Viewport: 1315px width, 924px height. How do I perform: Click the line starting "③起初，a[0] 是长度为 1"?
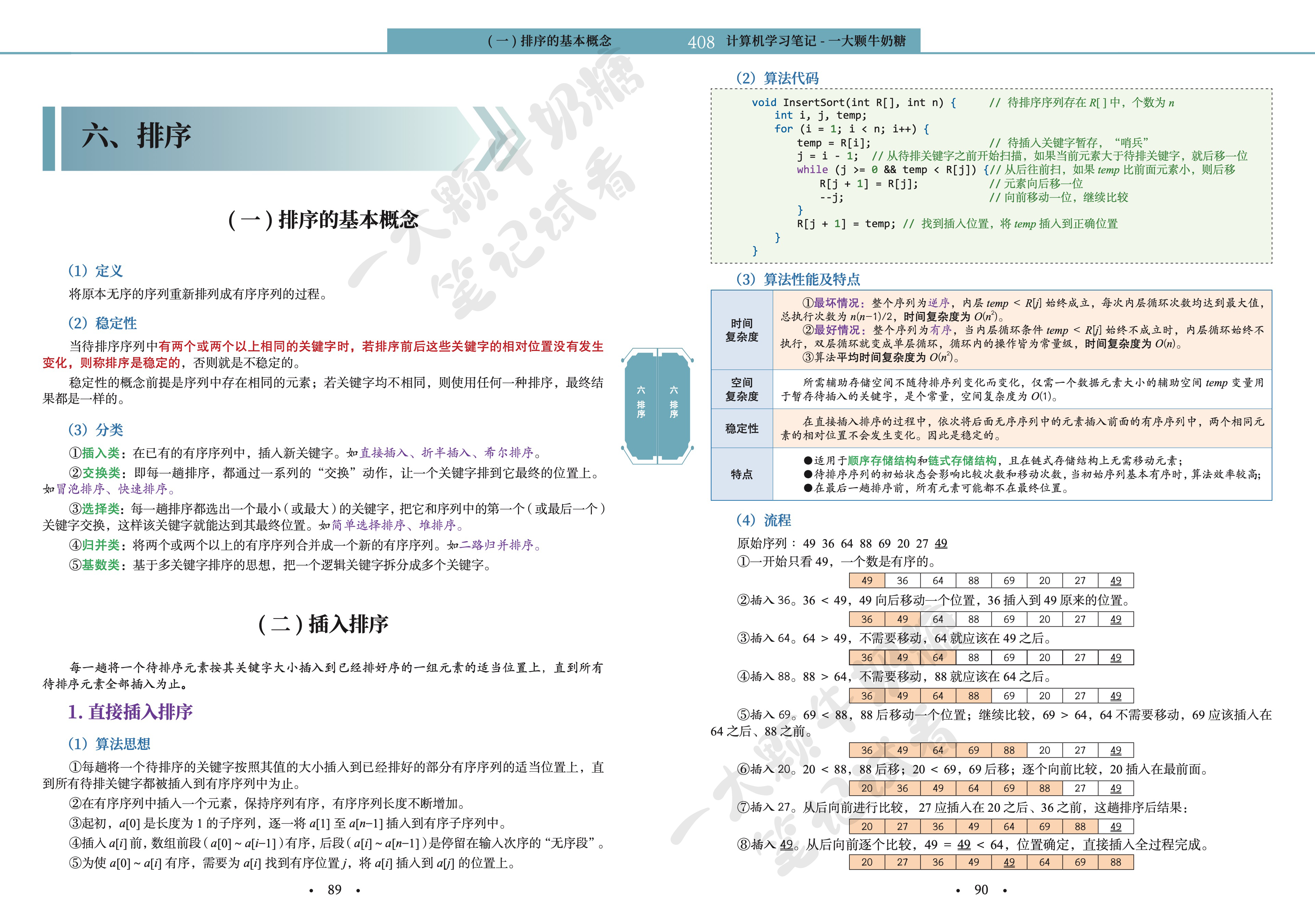[x=289, y=823]
